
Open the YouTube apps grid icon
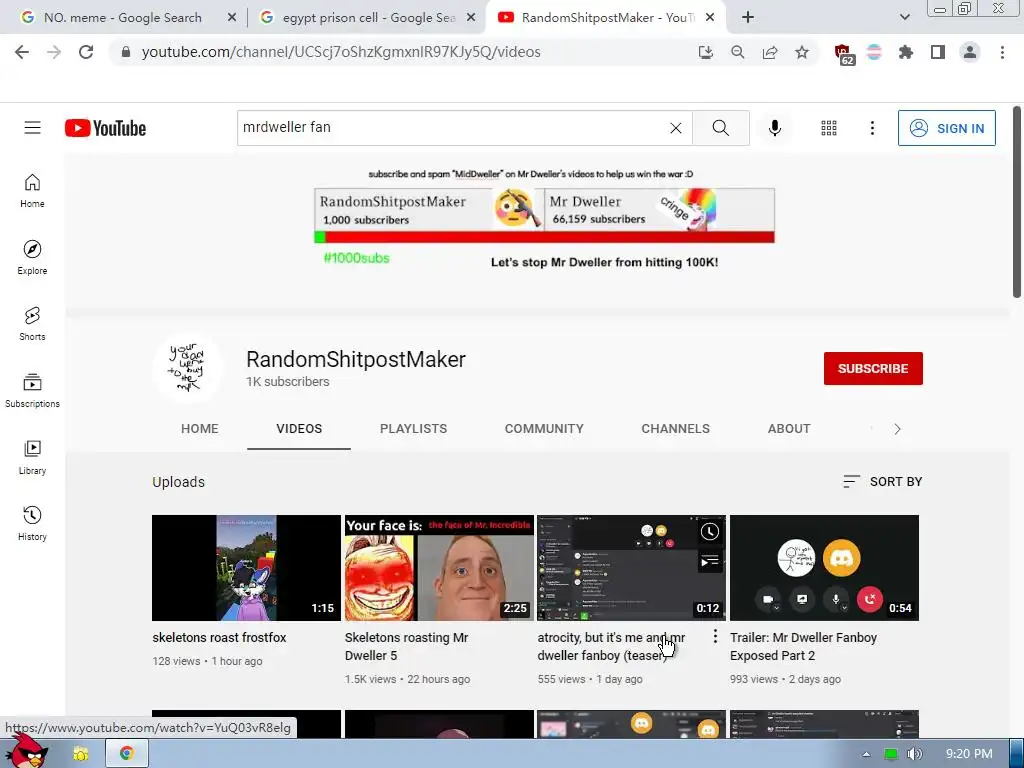(x=829, y=128)
